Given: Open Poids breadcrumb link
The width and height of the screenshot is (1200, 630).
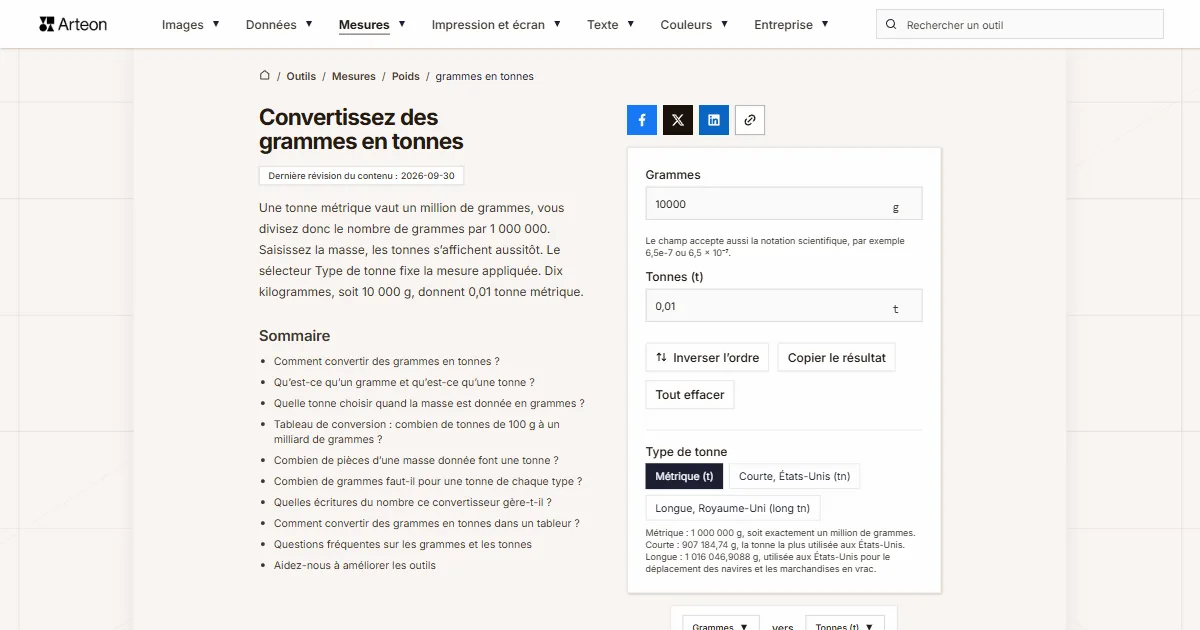Looking at the screenshot, I should point(406,76).
